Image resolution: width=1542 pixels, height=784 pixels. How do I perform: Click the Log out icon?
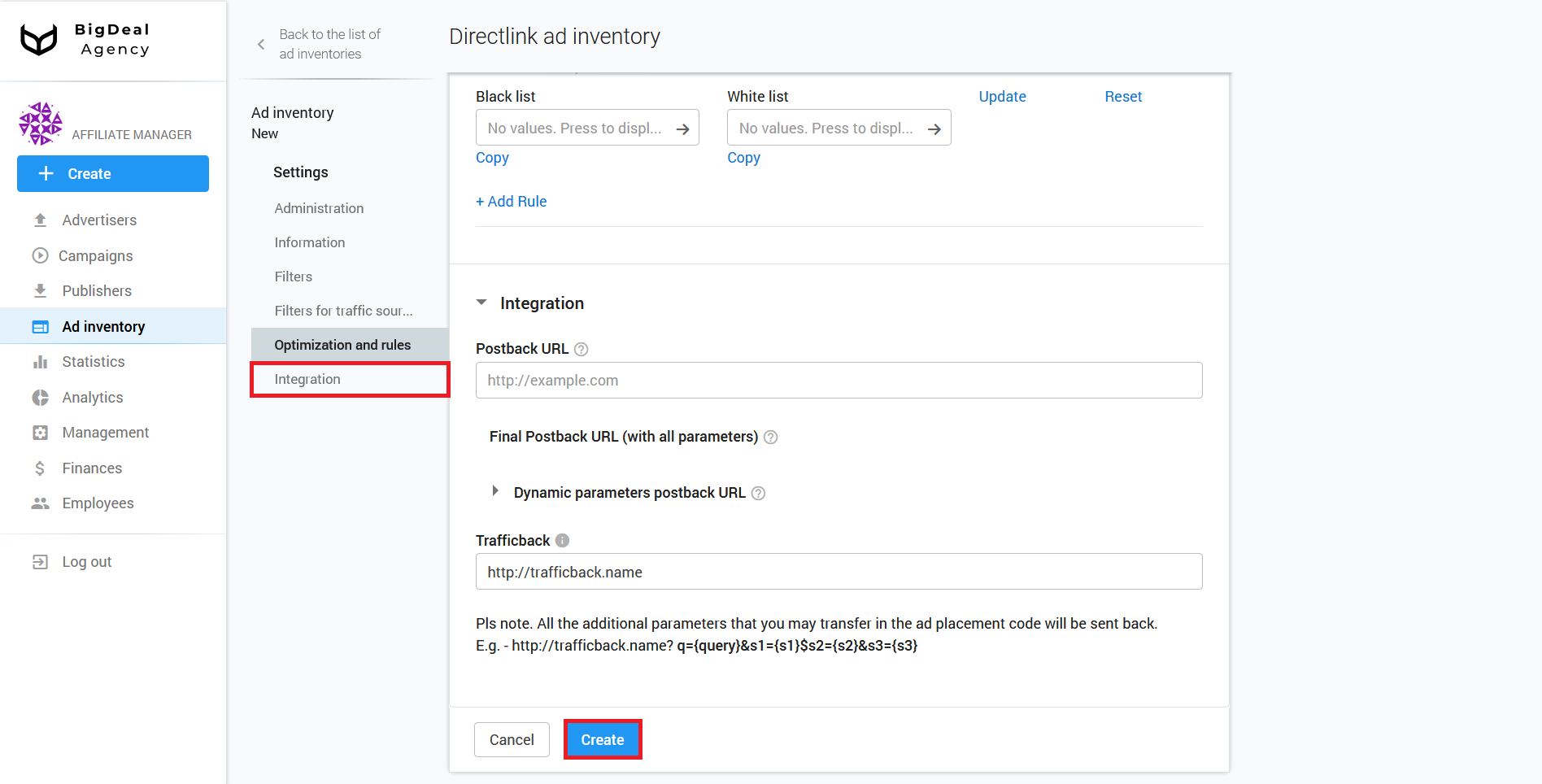41,561
